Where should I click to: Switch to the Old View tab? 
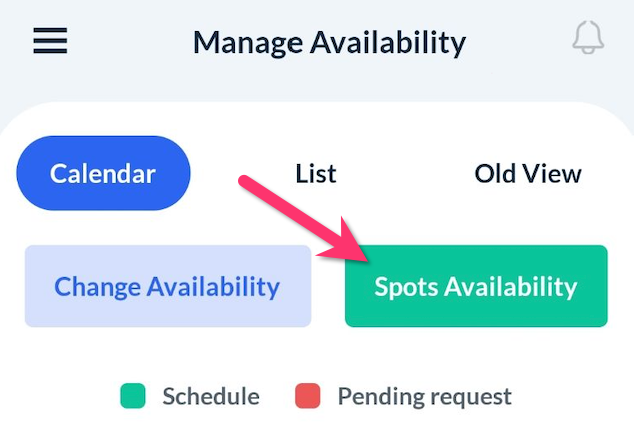tap(528, 173)
